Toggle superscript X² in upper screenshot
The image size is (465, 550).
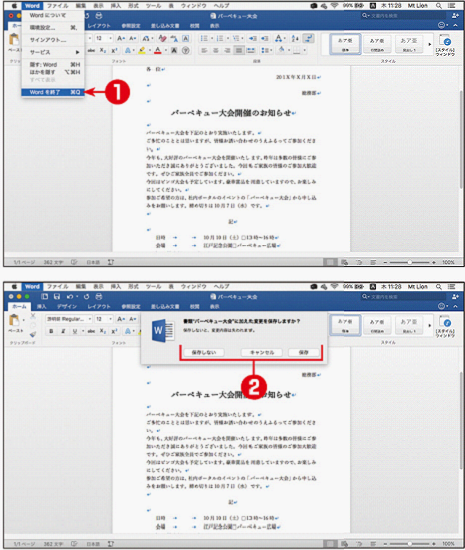114,50
